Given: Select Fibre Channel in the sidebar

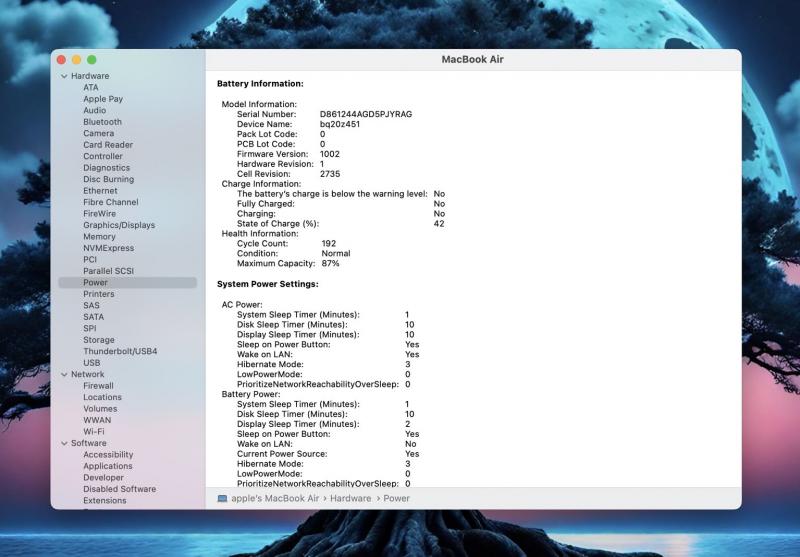Looking at the screenshot, I should (111, 202).
